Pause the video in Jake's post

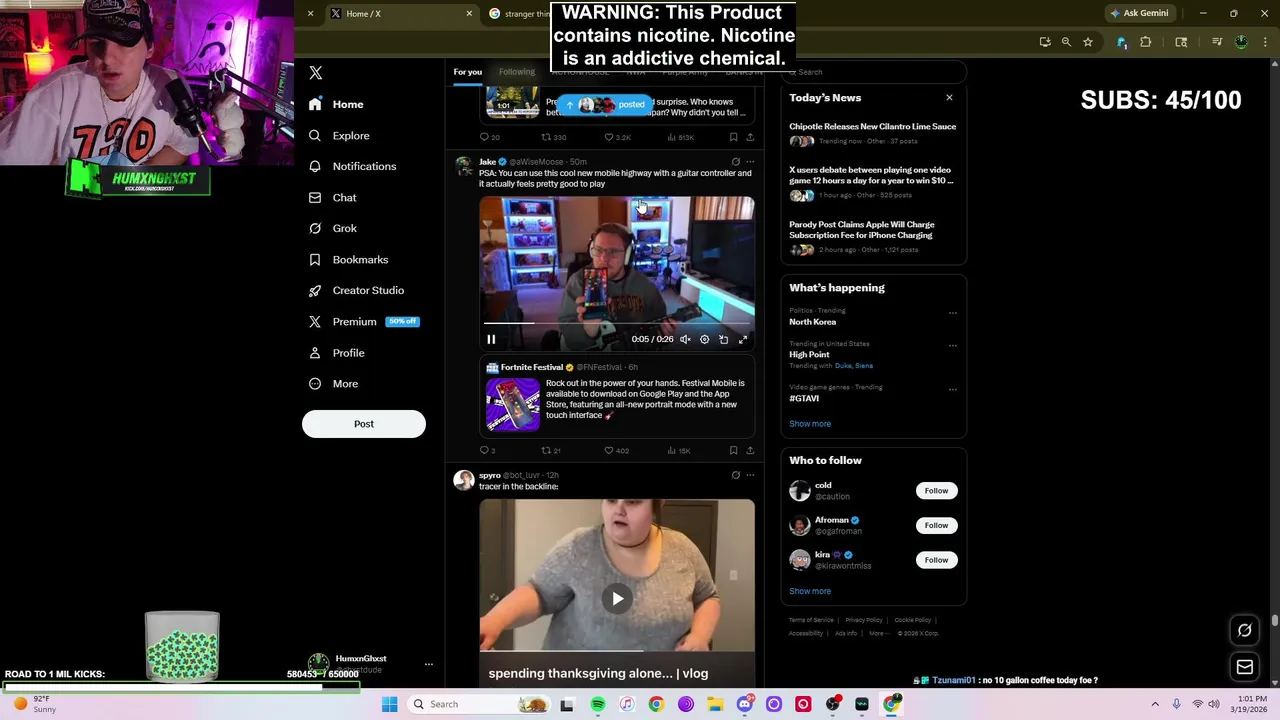click(x=491, y=339)
